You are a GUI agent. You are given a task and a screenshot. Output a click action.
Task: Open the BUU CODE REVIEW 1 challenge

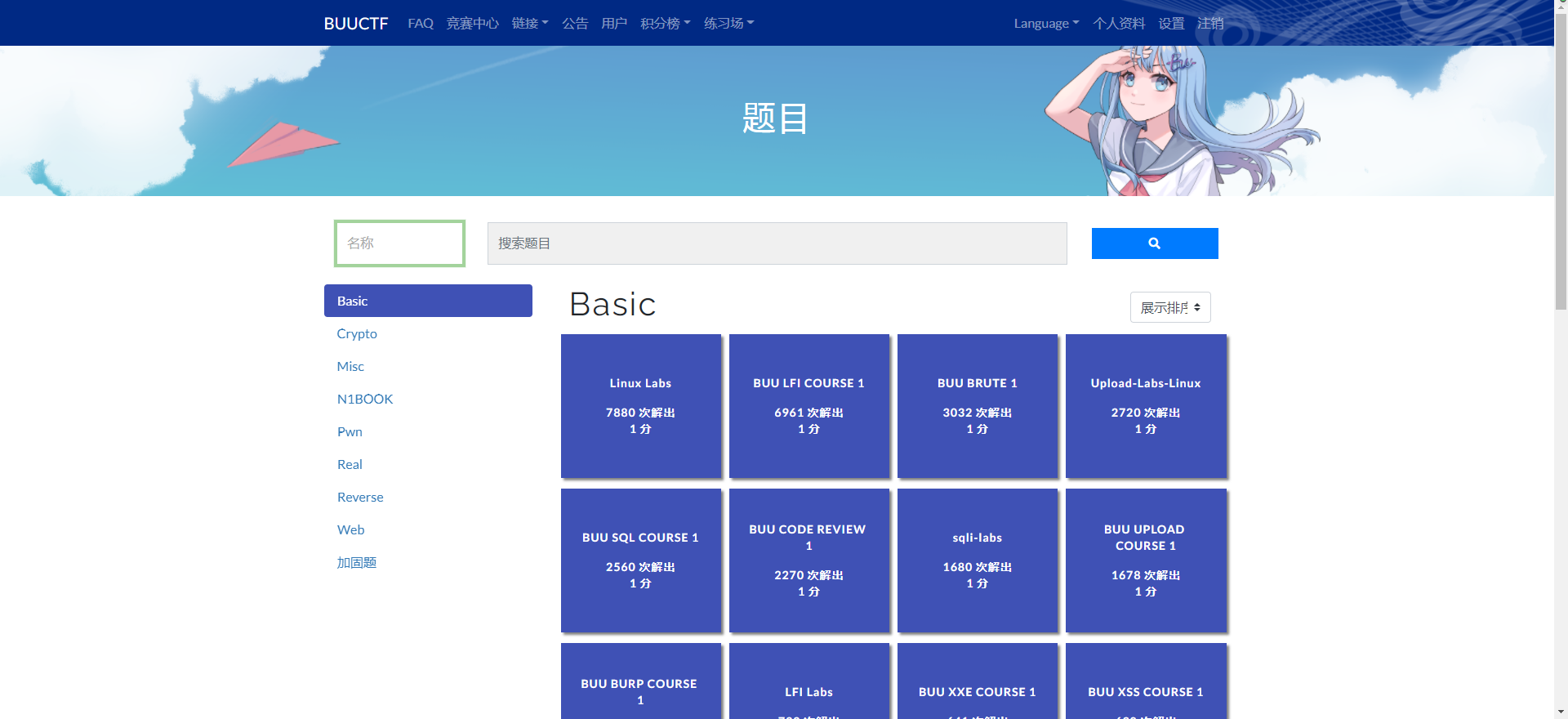pyautogui.click(x=809, y=560)
